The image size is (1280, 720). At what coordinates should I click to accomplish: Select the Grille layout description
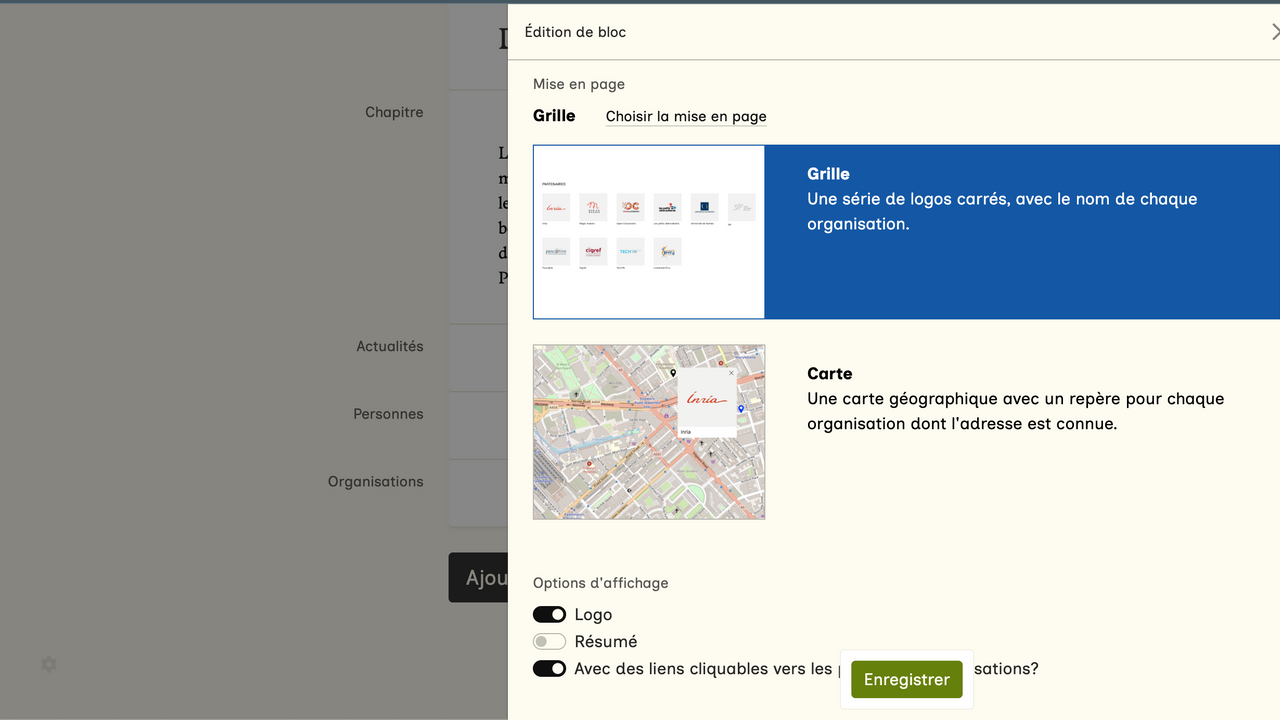pos(1002,211)
